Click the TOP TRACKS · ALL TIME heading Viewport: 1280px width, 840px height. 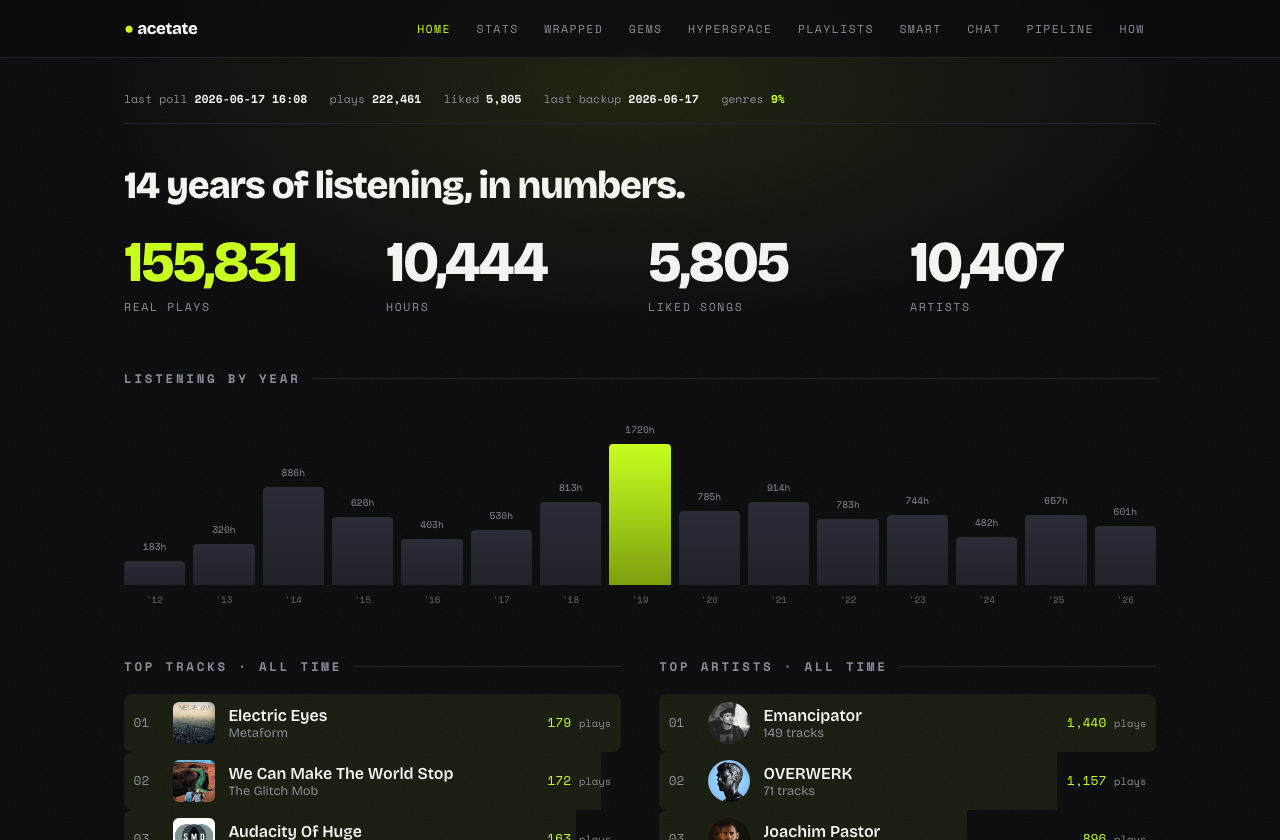click(233, 667)
